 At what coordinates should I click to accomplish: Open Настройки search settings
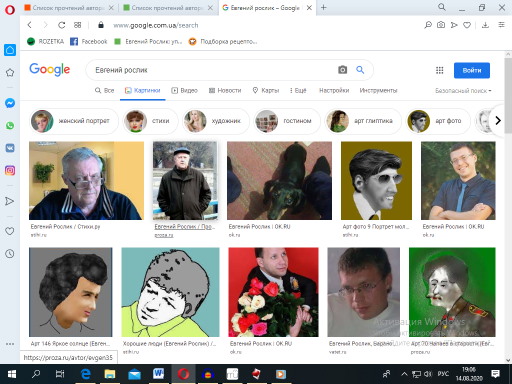click(334, 90)
